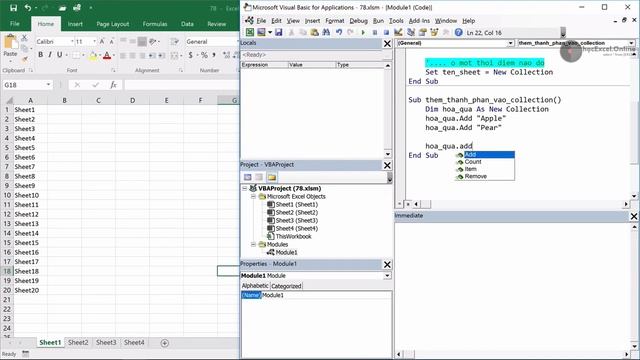Click View Microsoft Excel icon in VBA toolbar
The height and width of the screenshot is (360, 640).
pyautogui.click(x=250, y=32)
